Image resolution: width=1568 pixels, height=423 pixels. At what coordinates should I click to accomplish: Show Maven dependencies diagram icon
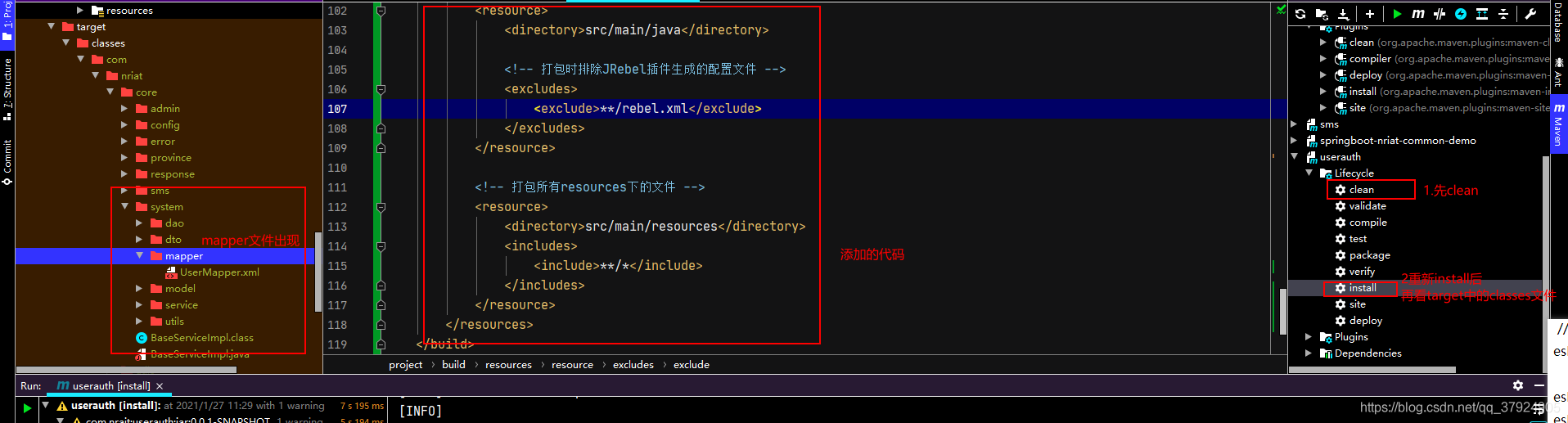pyautogui.click(x=1482, y=14)
